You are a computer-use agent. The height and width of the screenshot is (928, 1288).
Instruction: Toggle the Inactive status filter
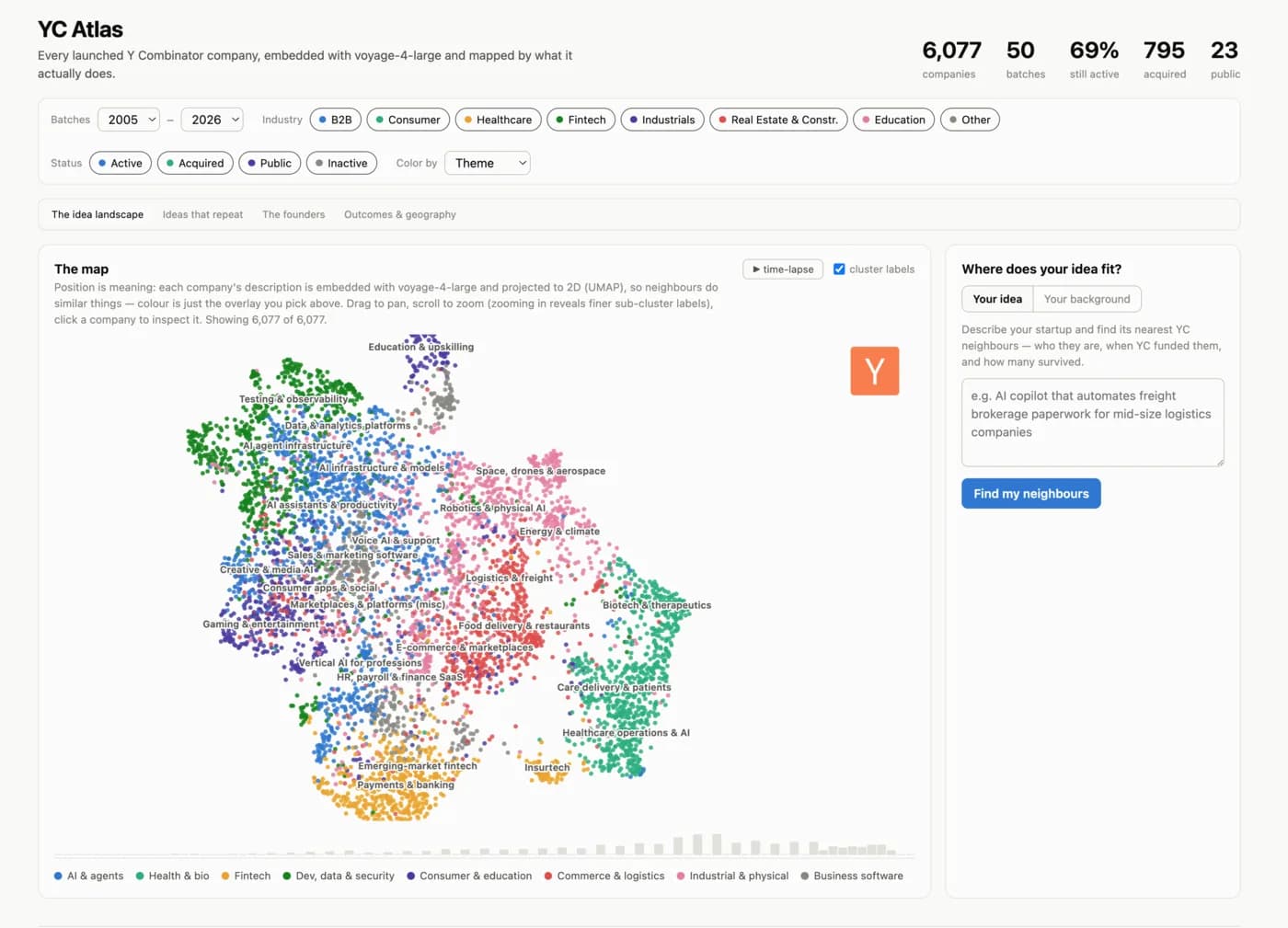[341, 163]
